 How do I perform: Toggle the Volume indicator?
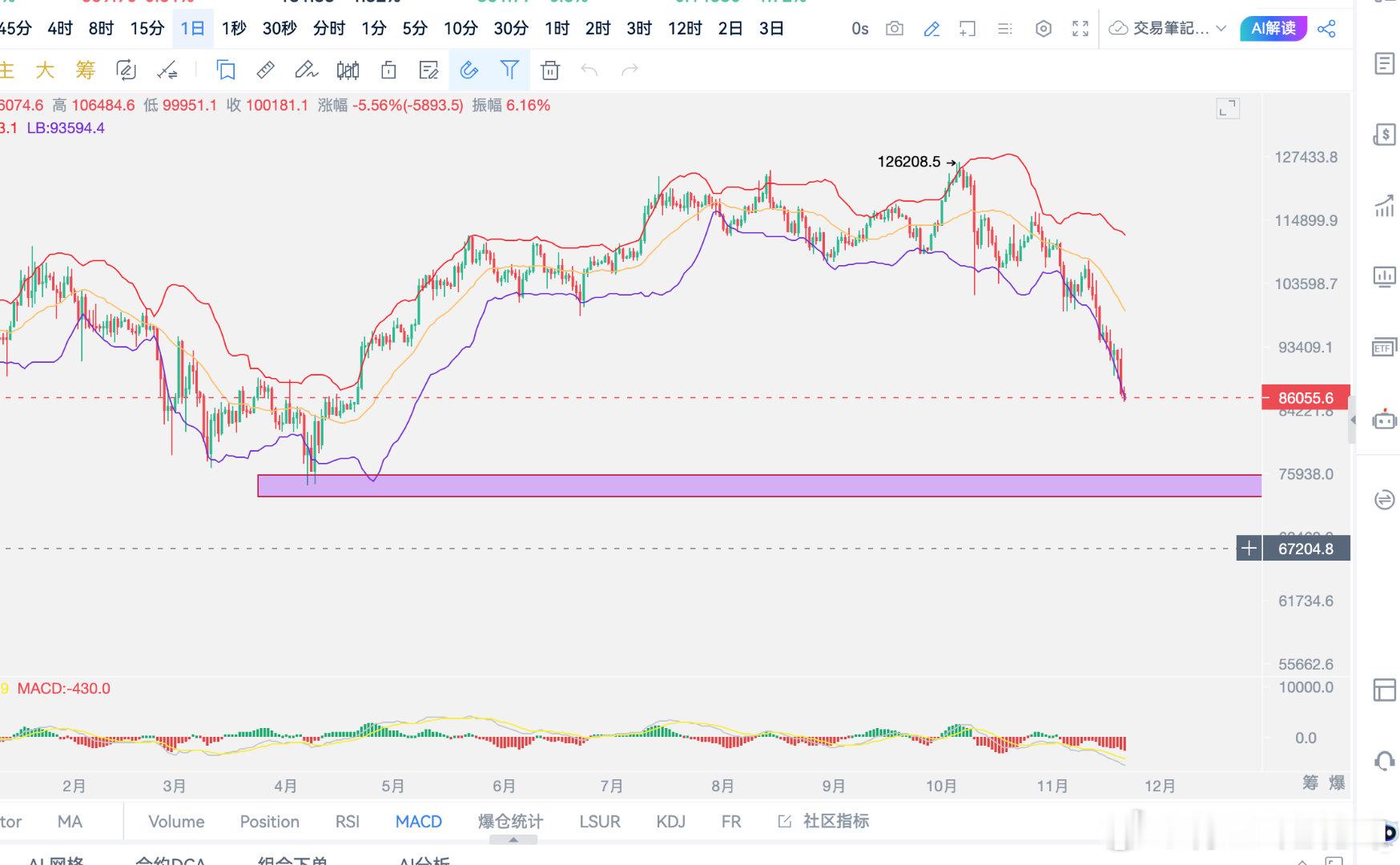tap(176, 822)
